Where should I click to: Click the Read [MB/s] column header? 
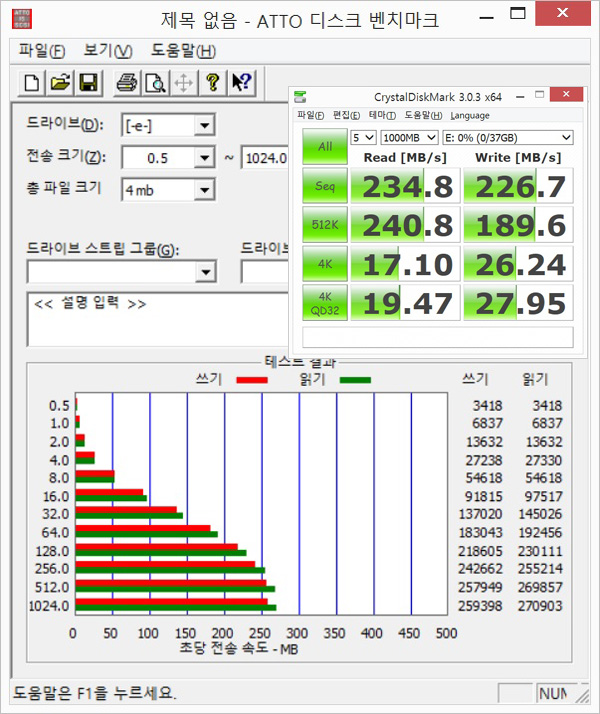tap(405, 158)
